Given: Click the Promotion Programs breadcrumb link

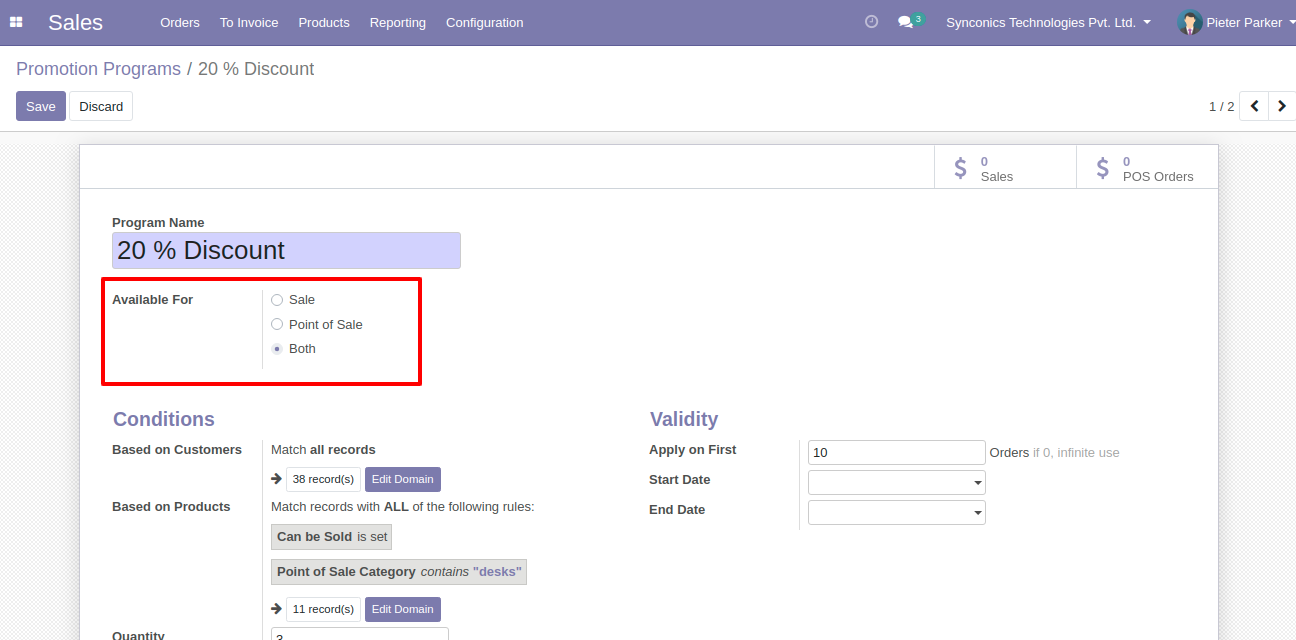Looking at the screenshot, I should 98,69.
